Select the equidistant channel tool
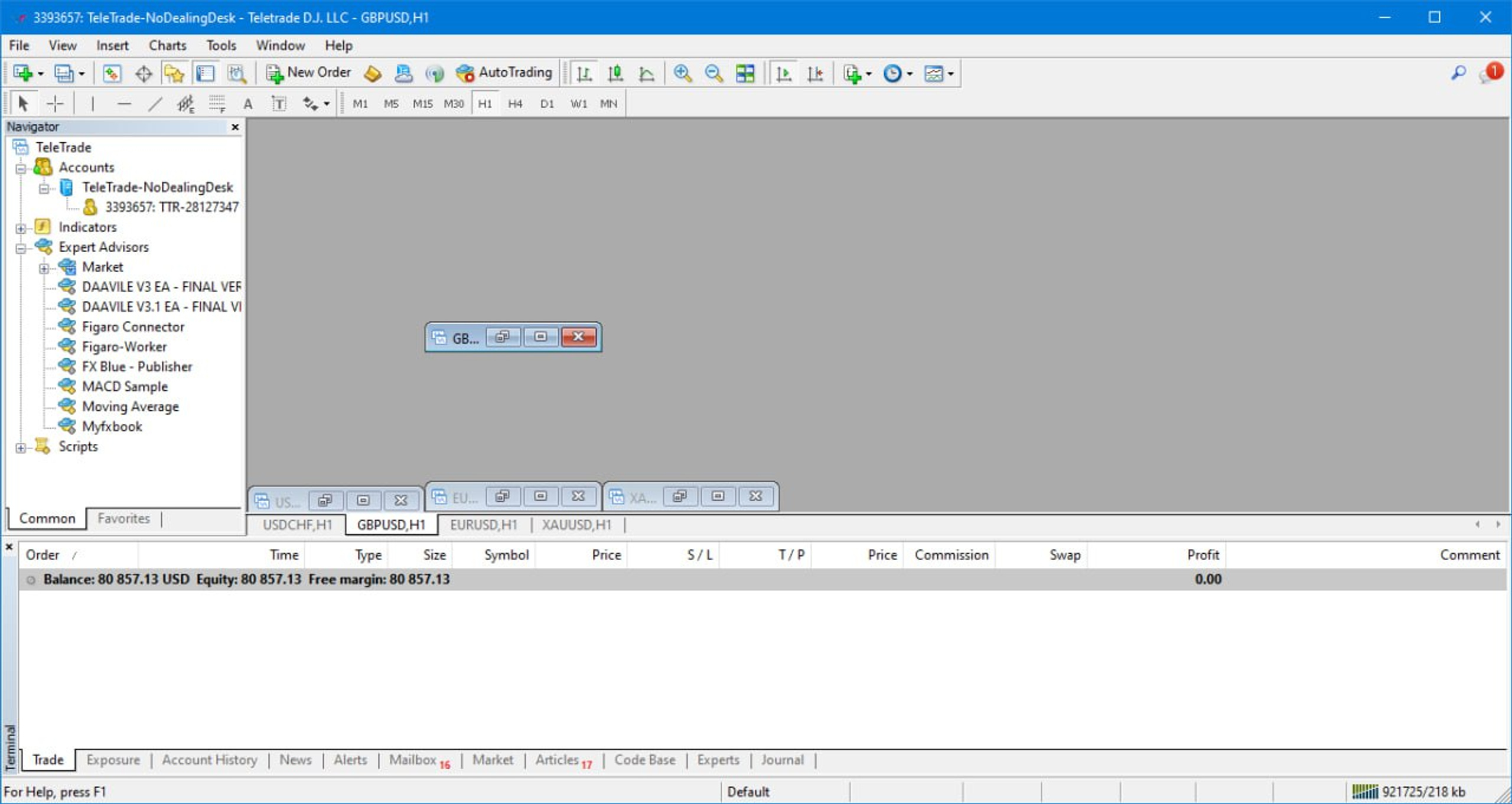 pos(185,104)
